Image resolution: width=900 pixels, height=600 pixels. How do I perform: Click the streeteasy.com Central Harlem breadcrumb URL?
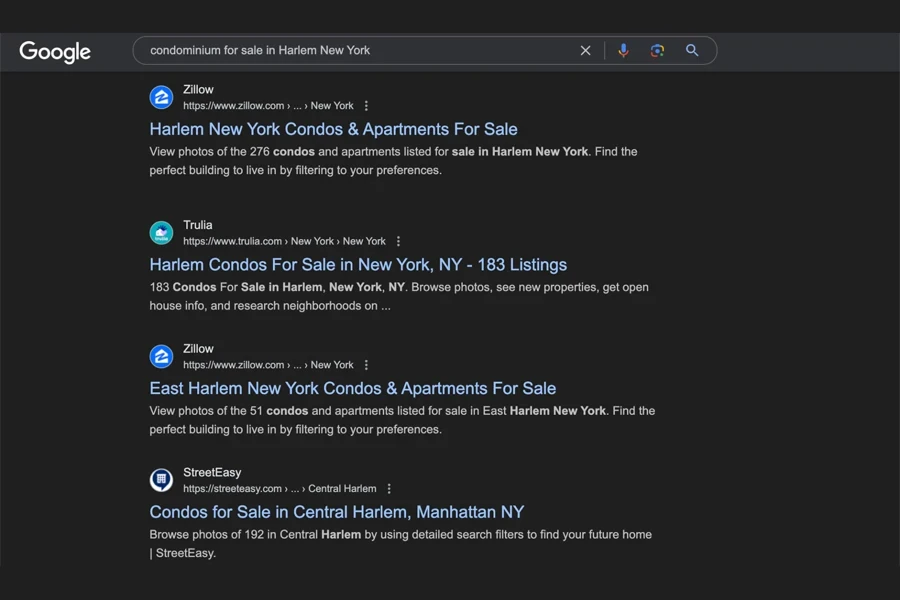pyautogui.click(x=280, y=489)
